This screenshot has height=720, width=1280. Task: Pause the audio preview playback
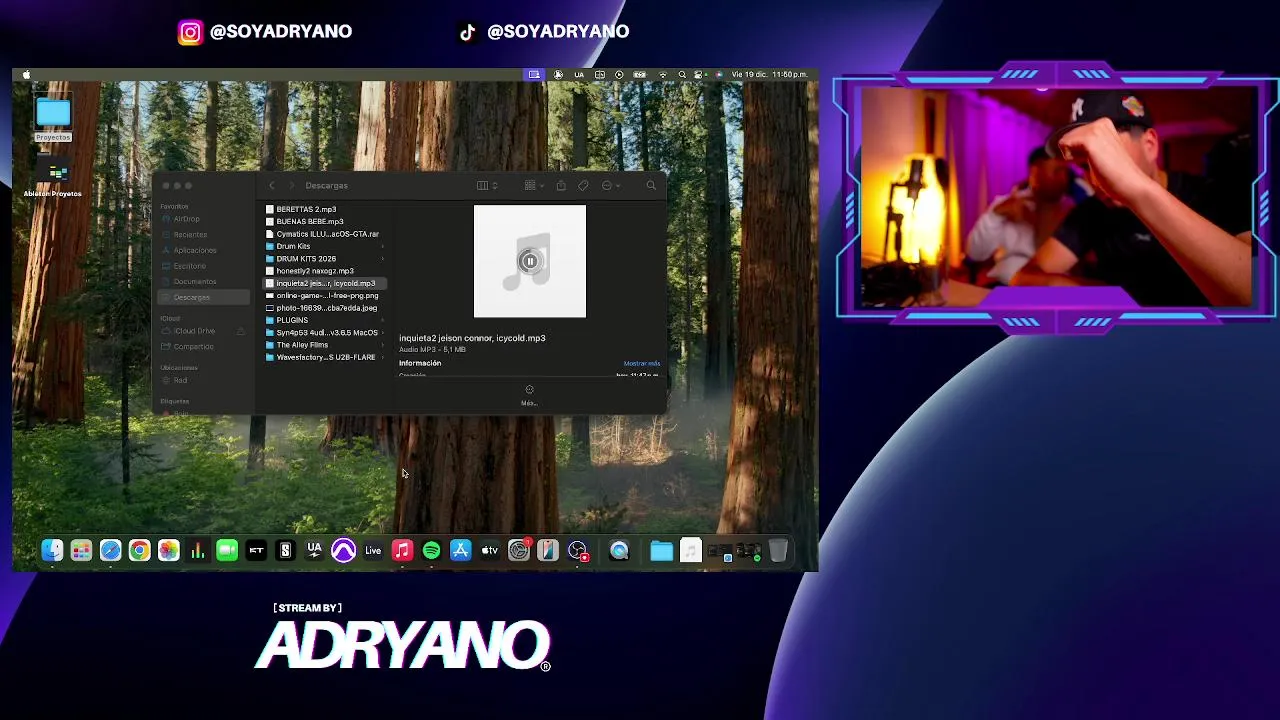(530, 262)
